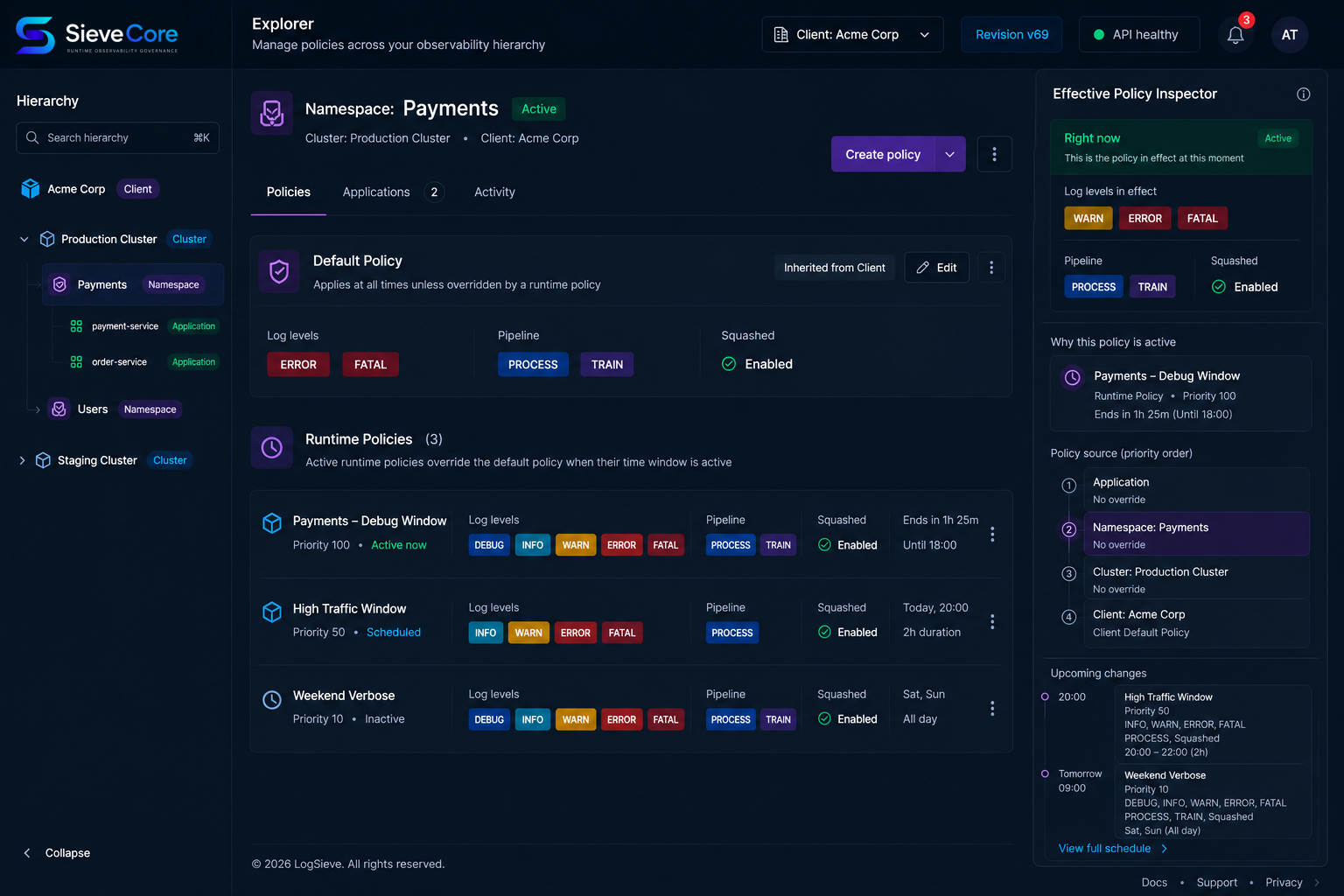This screenshot has height=896, width=1344.
Task: Toggle Squashed Enabled for Weekend Verbose
Action: pyautogui.click(x=824, y=718)
